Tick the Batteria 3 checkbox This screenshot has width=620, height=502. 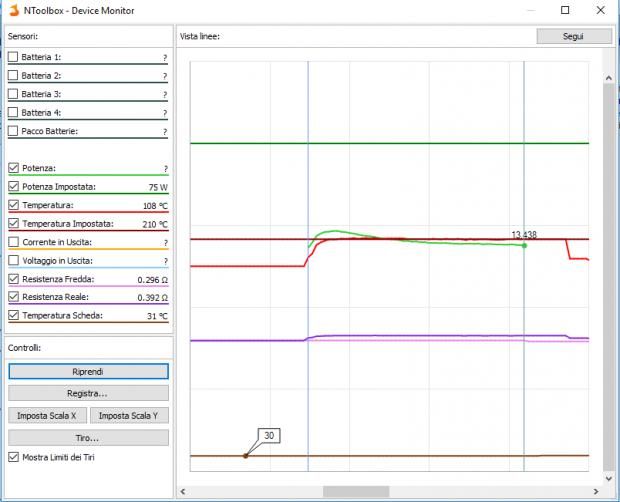point(13,94)
